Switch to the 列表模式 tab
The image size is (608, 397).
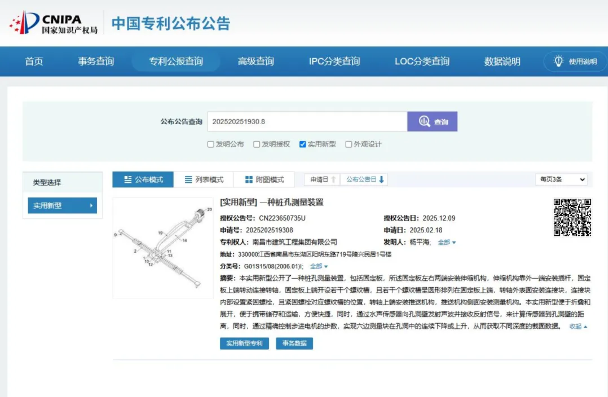click(204, 180)
